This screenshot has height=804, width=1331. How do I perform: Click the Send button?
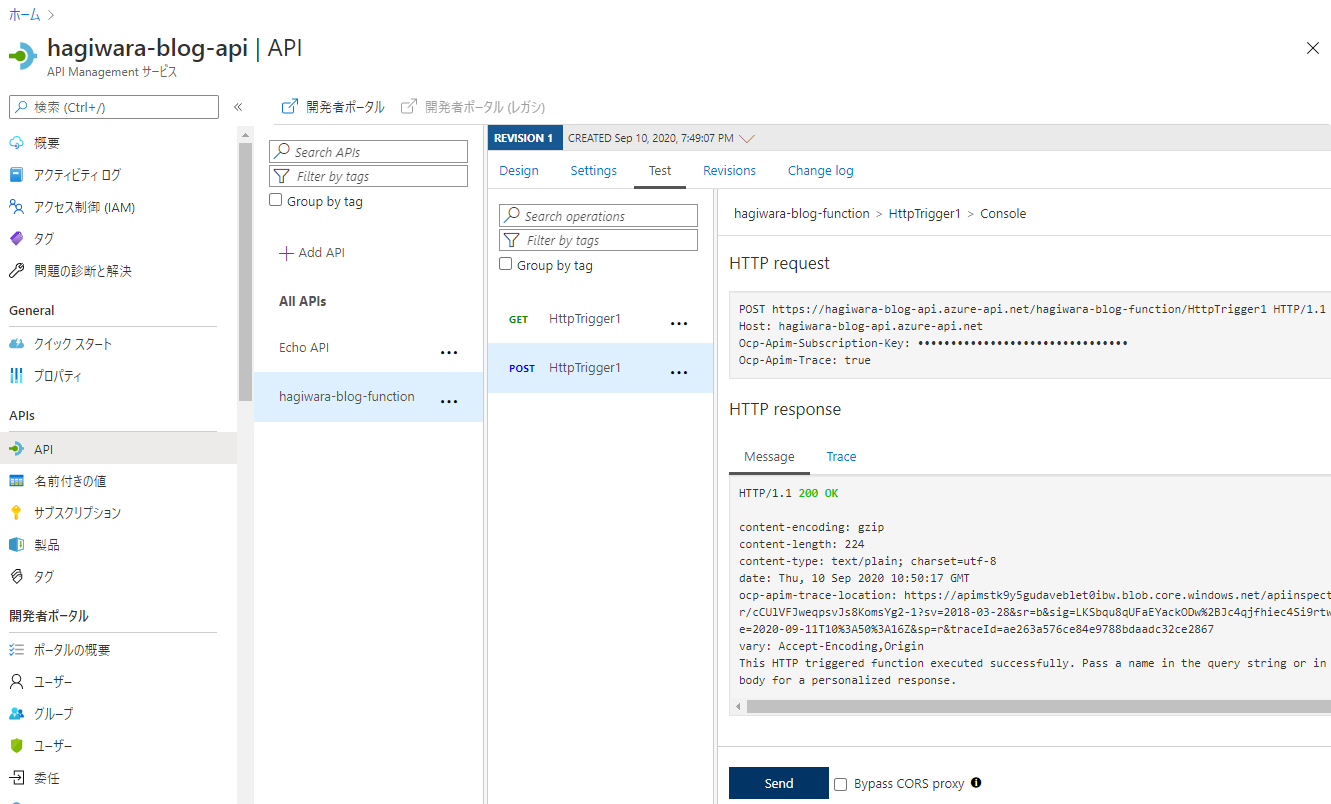(x=778, y=783)
